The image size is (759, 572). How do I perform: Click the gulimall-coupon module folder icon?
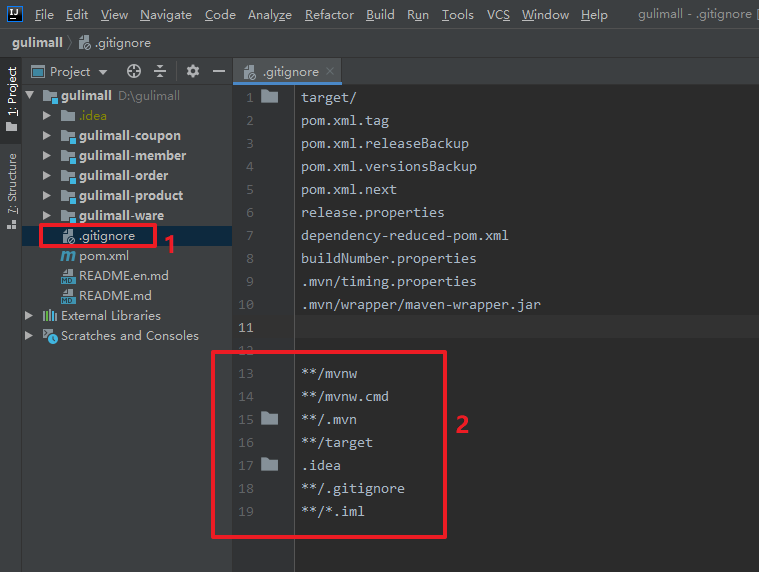pos(68,136)
